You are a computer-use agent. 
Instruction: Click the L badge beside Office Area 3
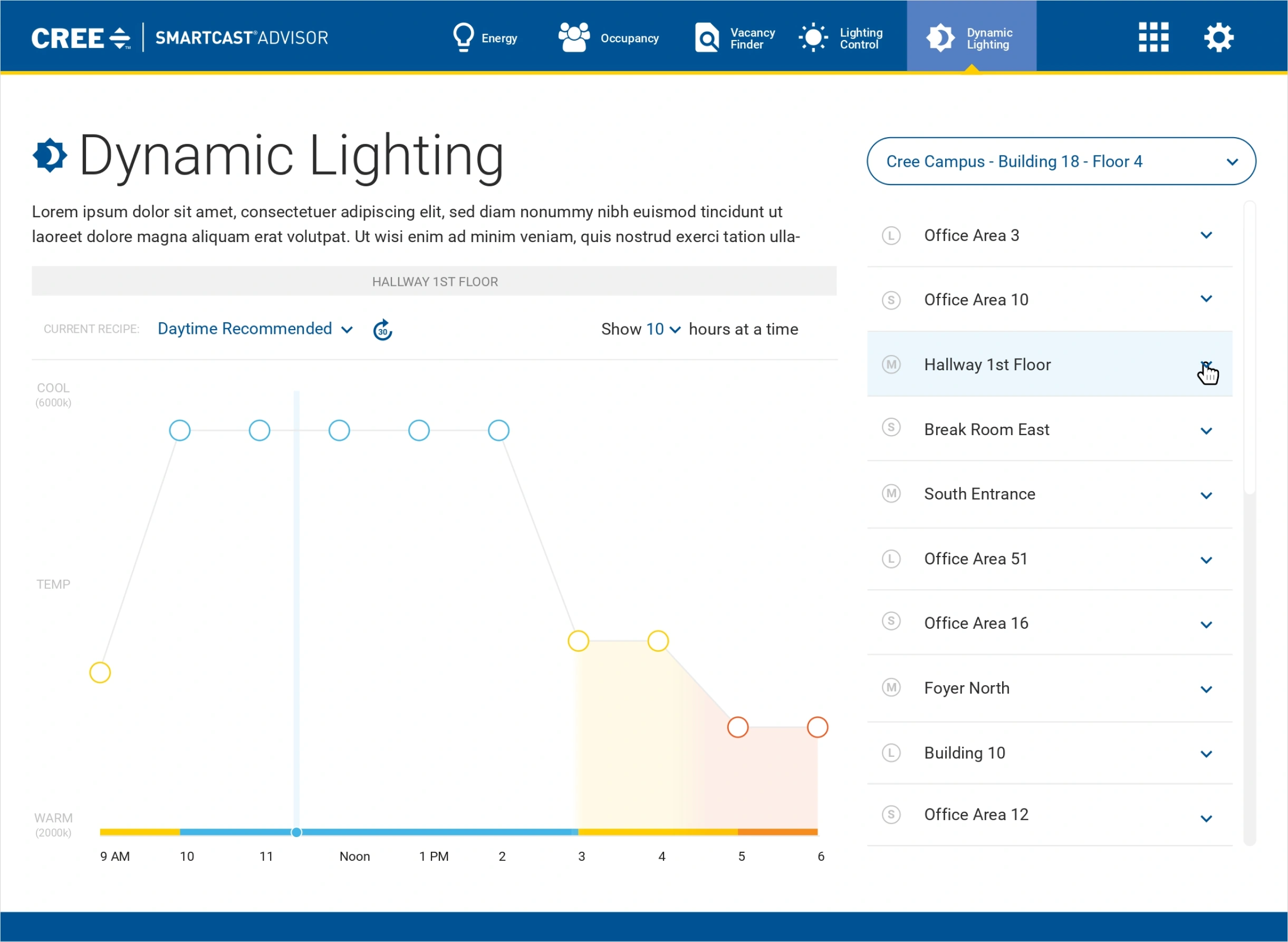pos(891,235)
